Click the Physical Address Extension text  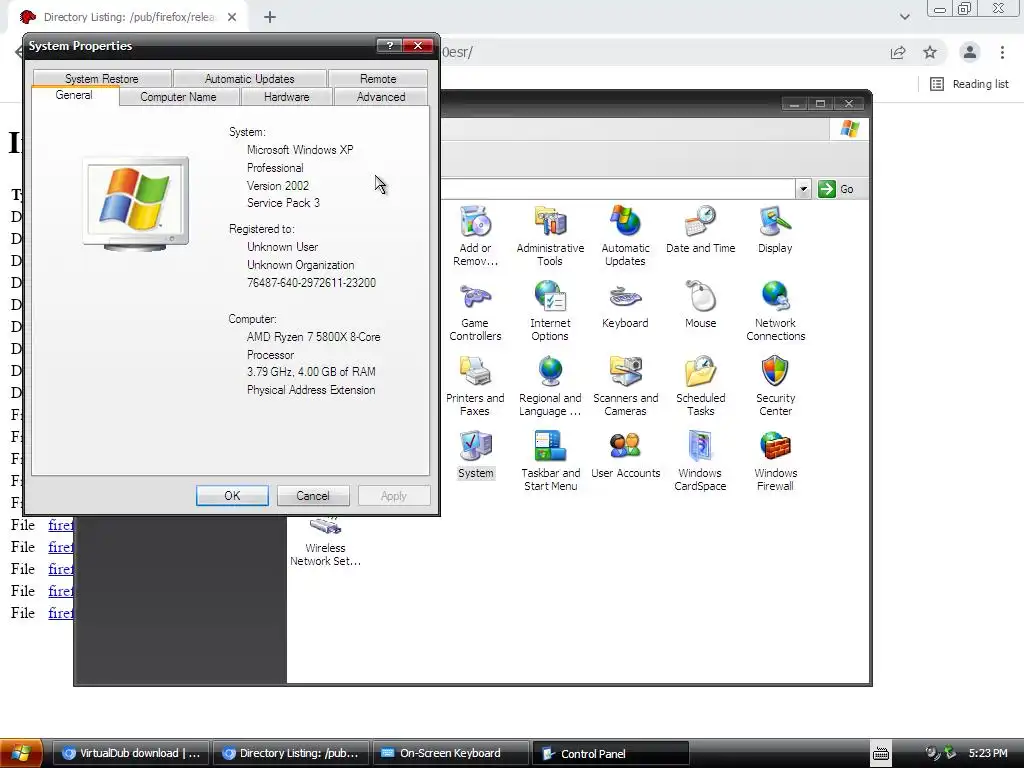(x=311, y=390)
